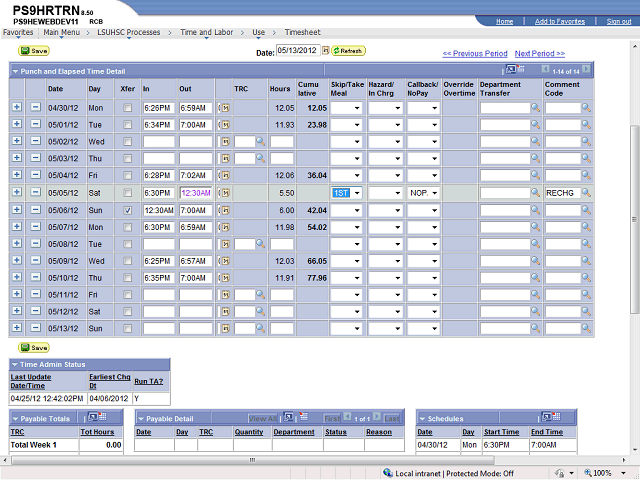640x480 pixels.
Task: Click the Out time field showing 12:30AM
Action: pyautogui.click(x=196, y=193)
